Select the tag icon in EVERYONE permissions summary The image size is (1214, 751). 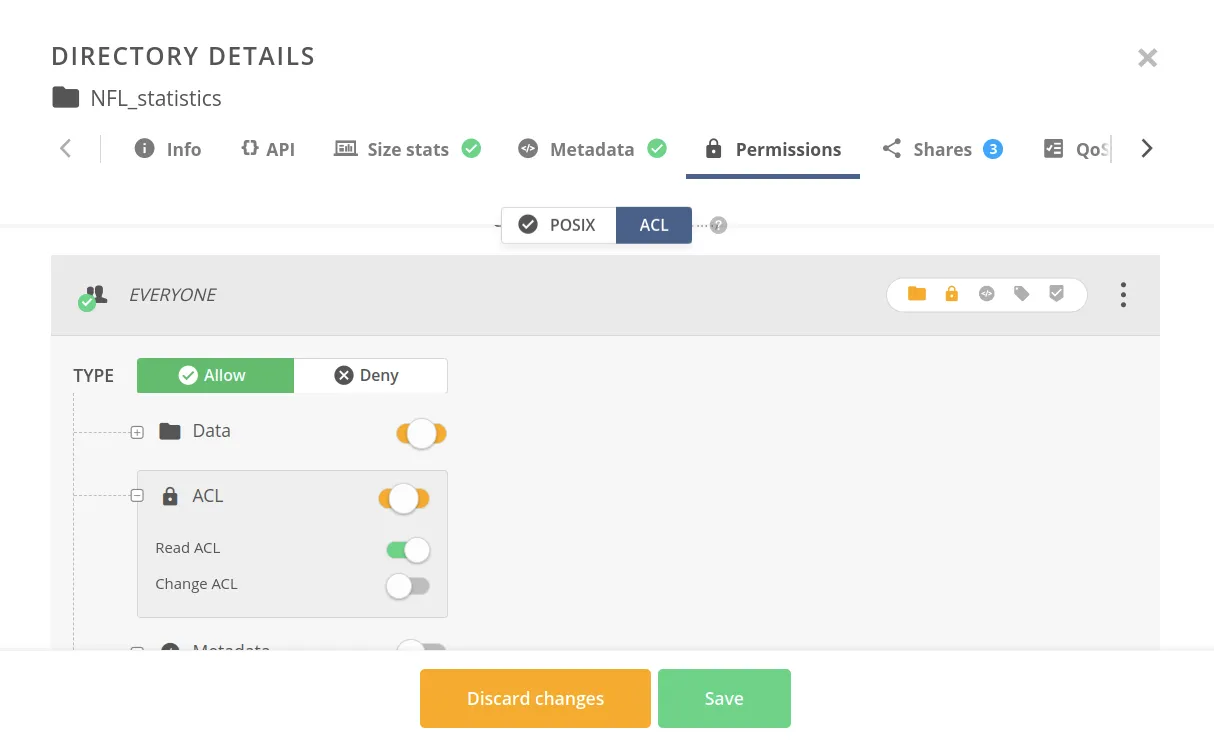[1021, 293]
